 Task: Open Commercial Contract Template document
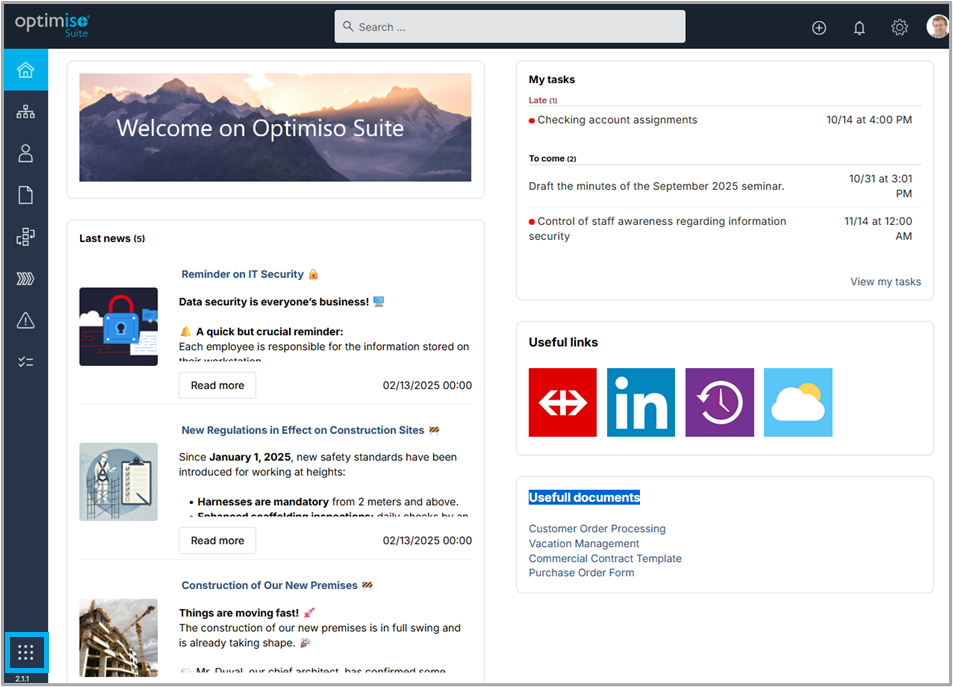click(x=605, y=558)
